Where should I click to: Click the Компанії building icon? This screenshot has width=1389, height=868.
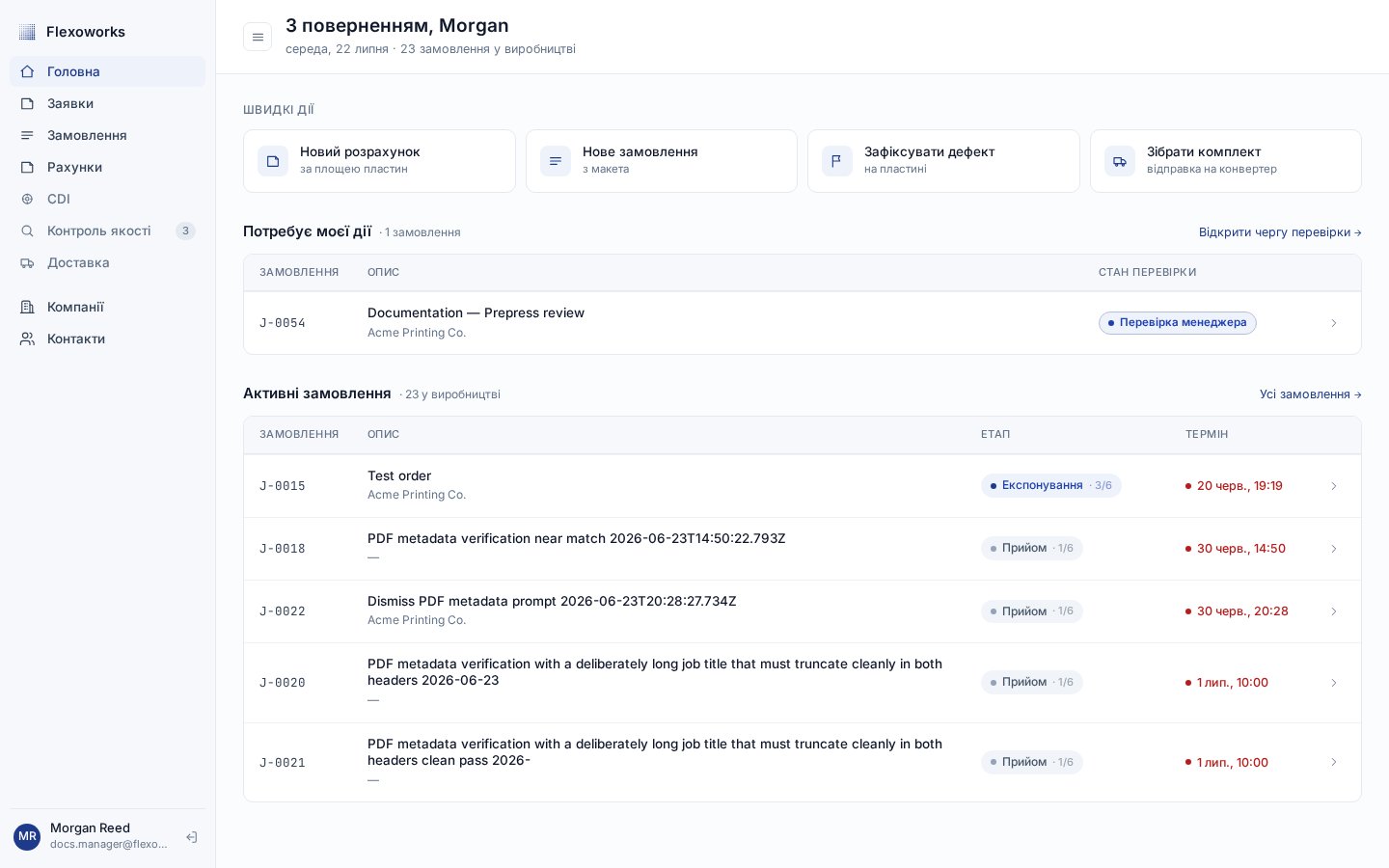tap(27, 307)
